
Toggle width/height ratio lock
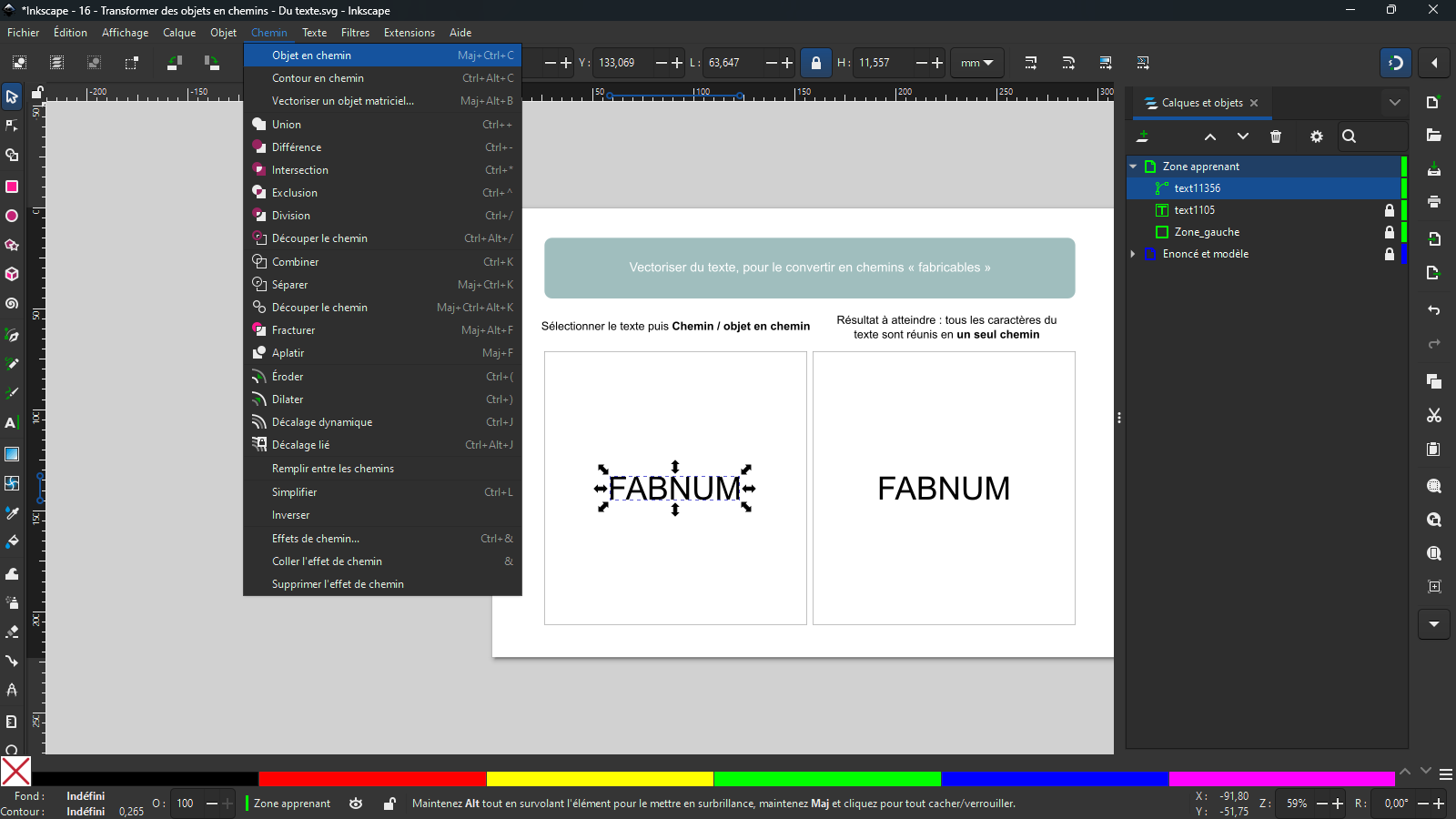point(816,63)
